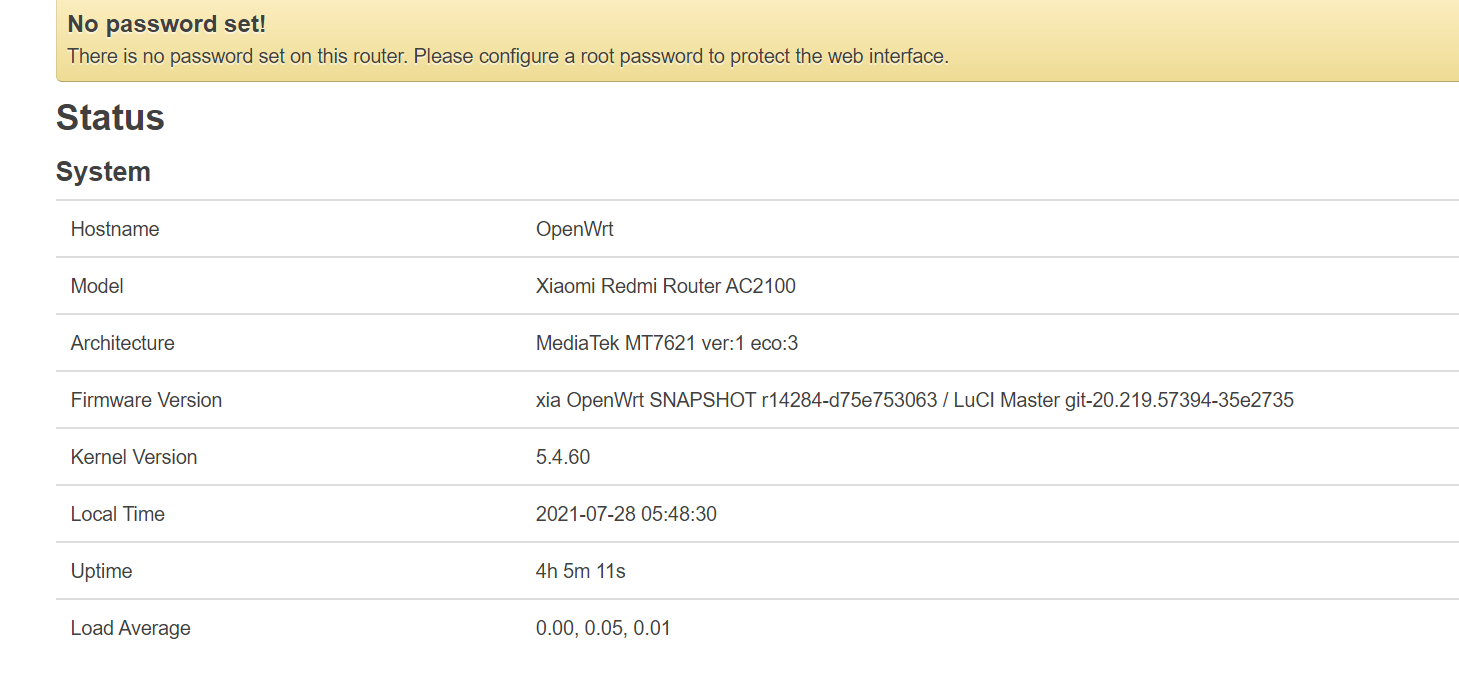The height and width of the screenshot is (695, 1459).
Task: Click the "No password set!" warning heading
Action: pyautogui.click(x=167, y=24)
